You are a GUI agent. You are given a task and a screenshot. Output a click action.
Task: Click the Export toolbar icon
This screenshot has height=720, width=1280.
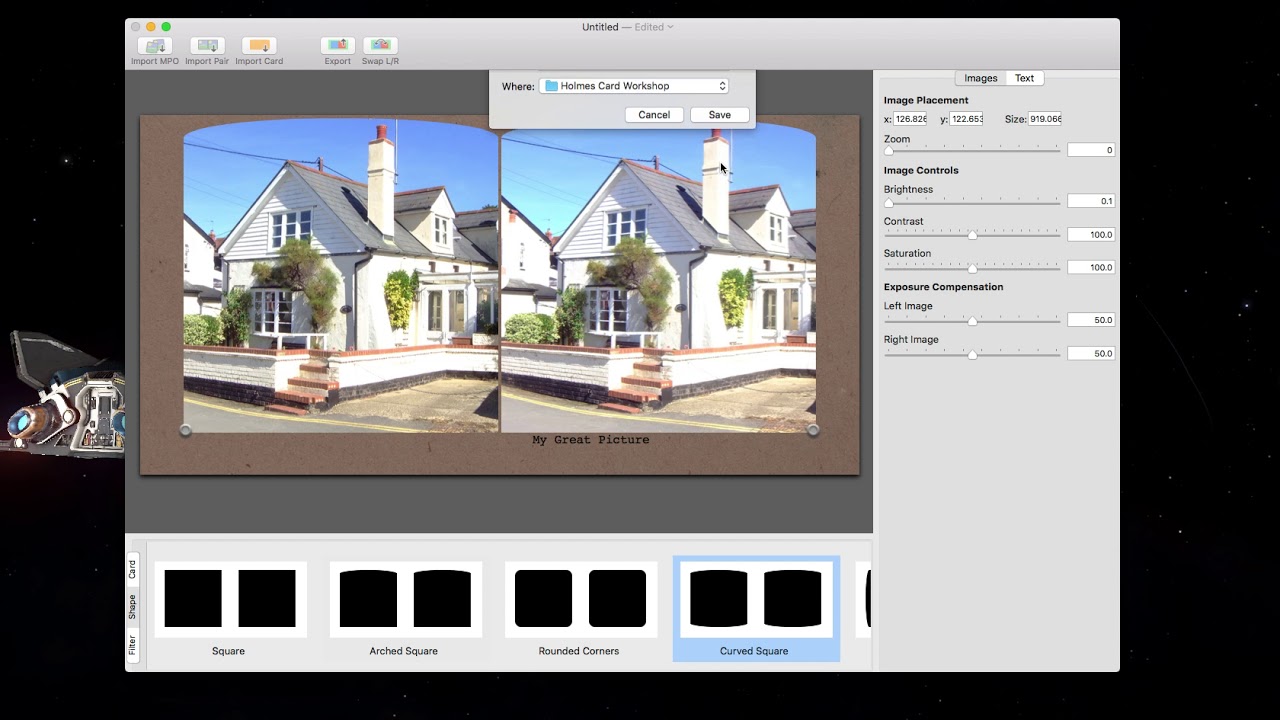[338, 45]
